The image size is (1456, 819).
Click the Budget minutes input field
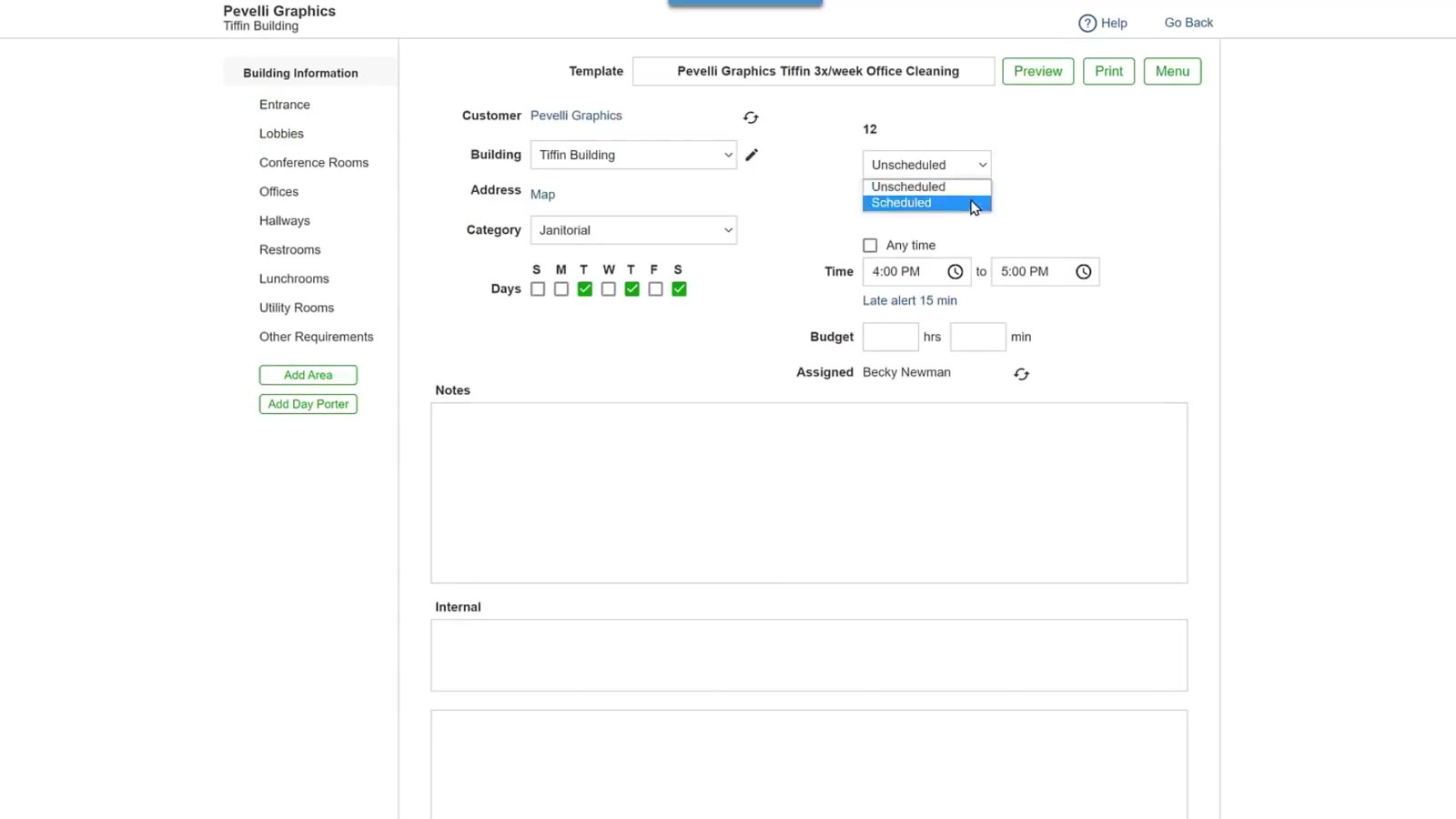[977, 337]
